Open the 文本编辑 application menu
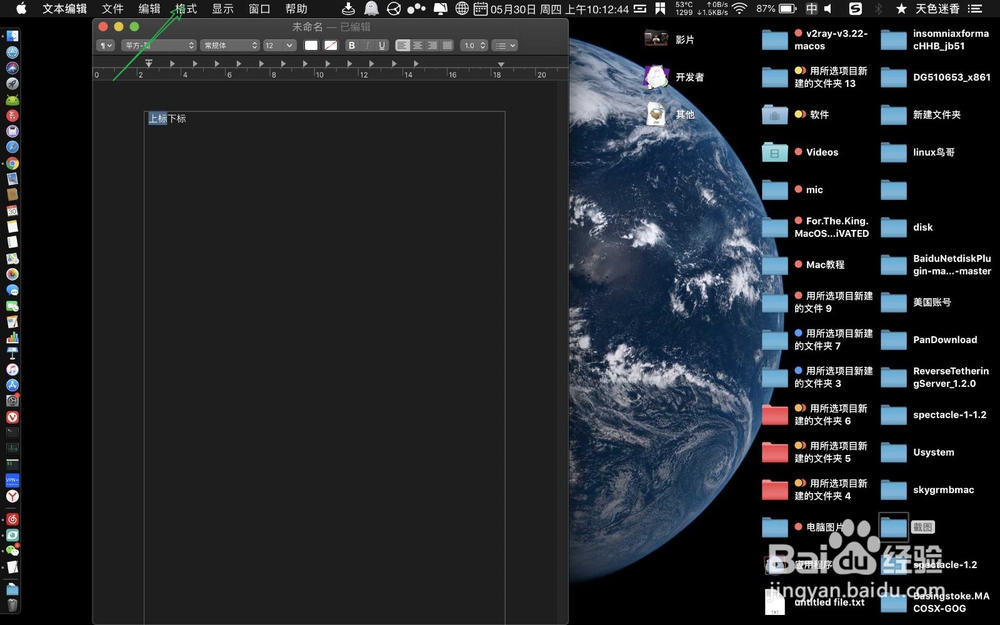Screen dimensions: 1000x625 point(64,8)
